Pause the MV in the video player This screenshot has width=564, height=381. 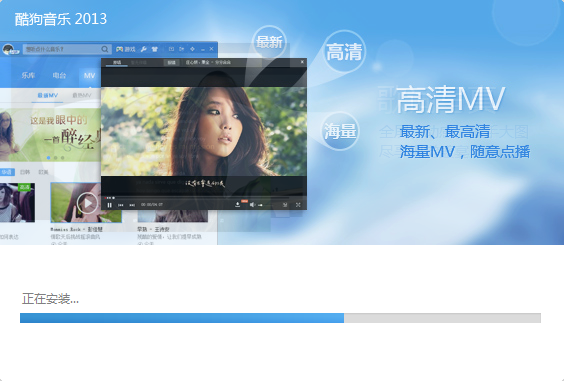click(109, 205)
